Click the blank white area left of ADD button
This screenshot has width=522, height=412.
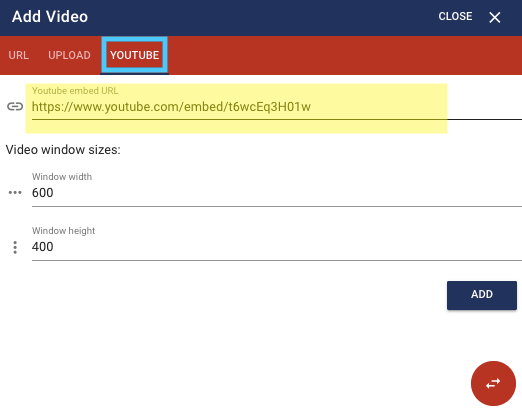233,295
